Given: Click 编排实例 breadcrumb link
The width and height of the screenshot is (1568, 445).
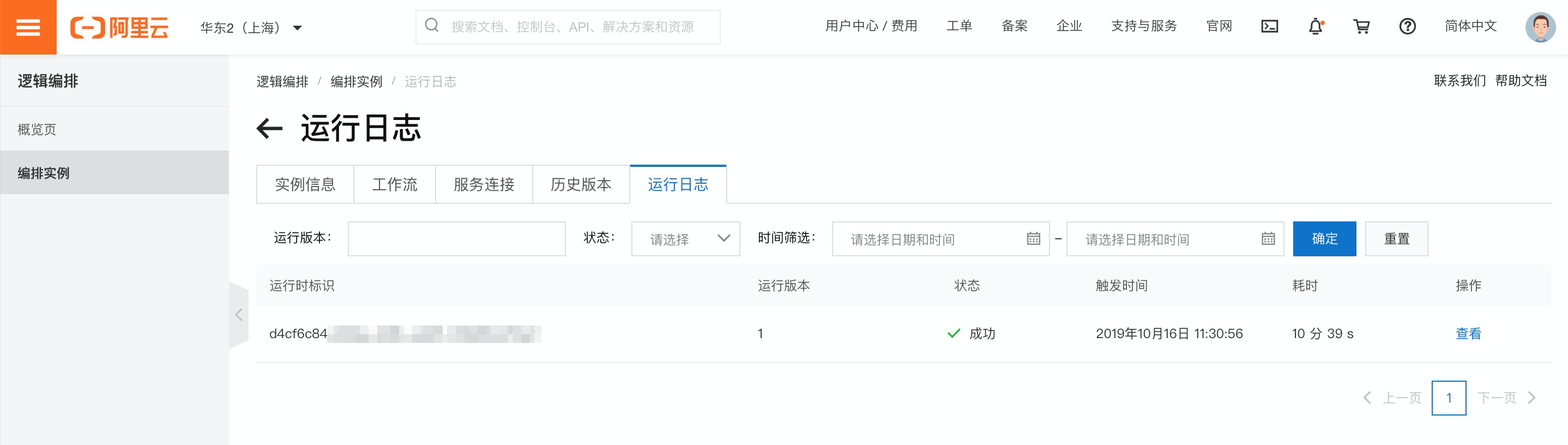Looking at the screenshot, I should tap(356, 82).
